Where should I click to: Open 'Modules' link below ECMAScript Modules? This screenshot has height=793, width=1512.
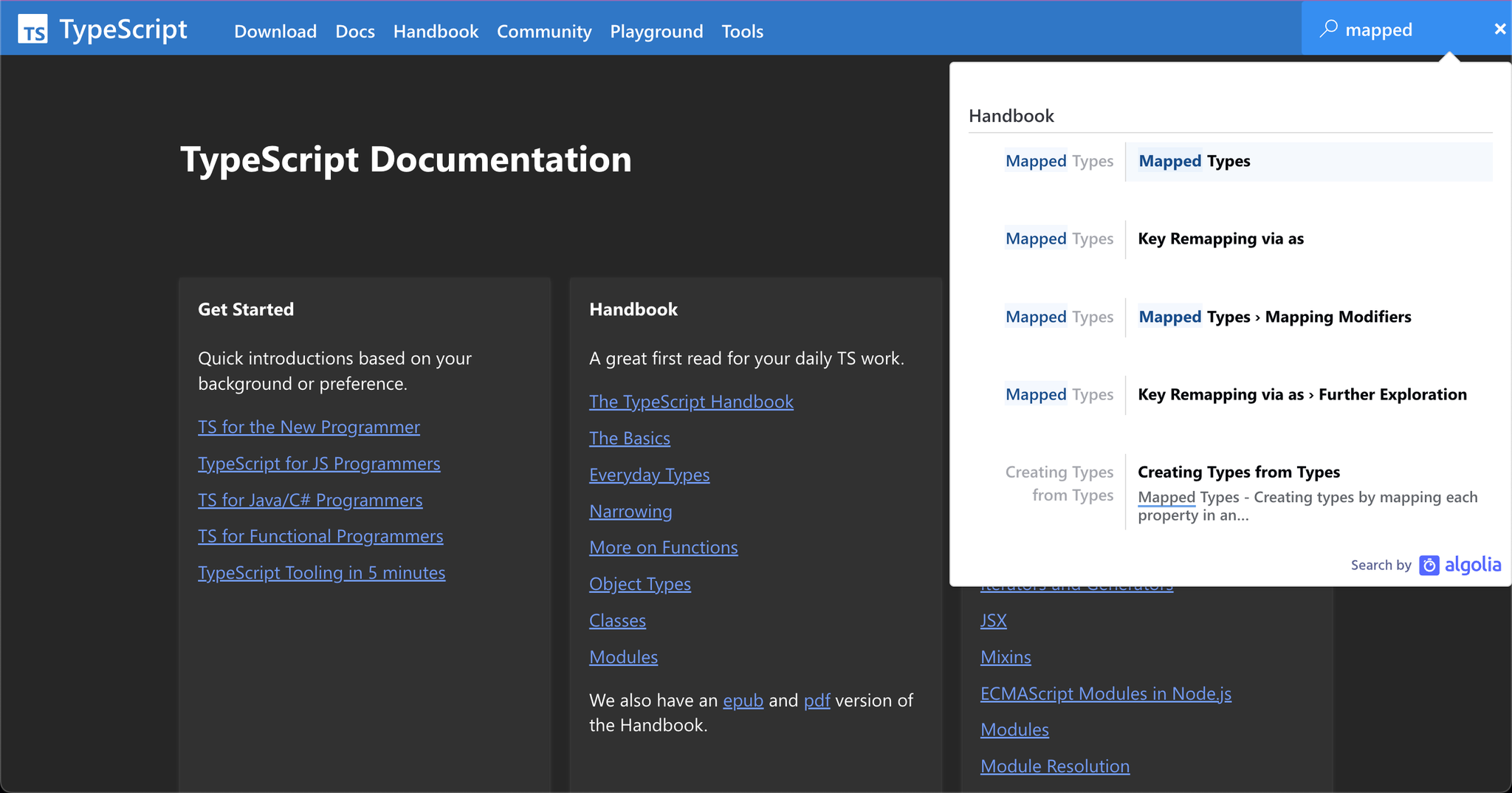coord(1014,730)
